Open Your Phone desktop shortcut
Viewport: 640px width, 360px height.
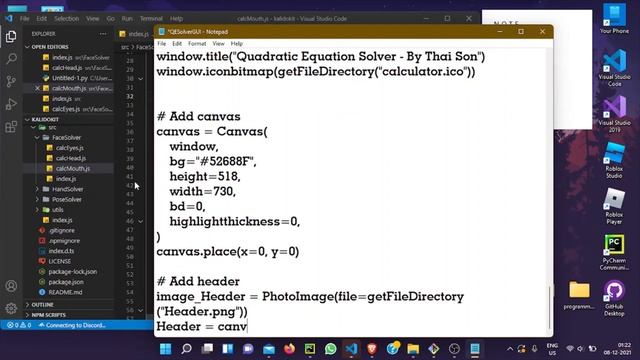(x=614, y=18)
